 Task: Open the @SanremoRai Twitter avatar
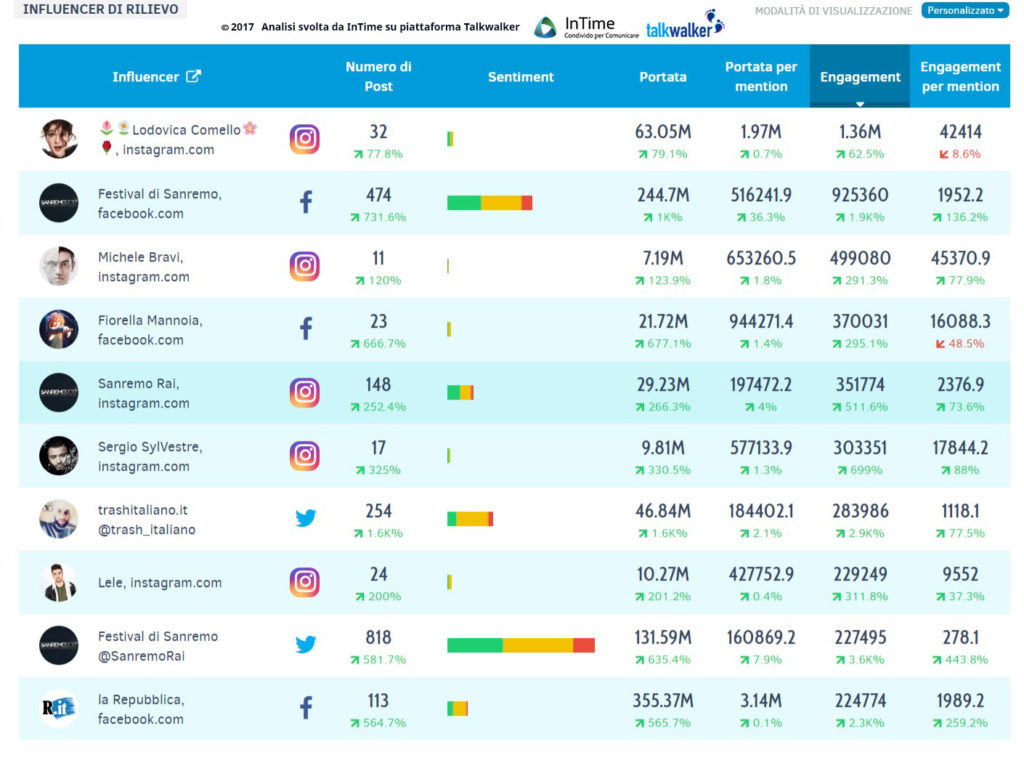click(59, 645)
